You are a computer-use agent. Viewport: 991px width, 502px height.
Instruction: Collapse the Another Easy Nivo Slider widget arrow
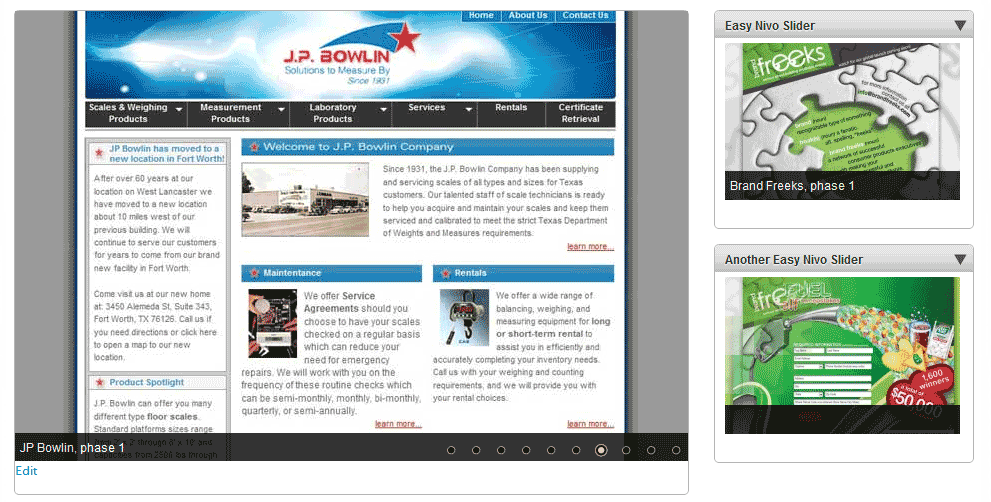click(x=960, y=259)
